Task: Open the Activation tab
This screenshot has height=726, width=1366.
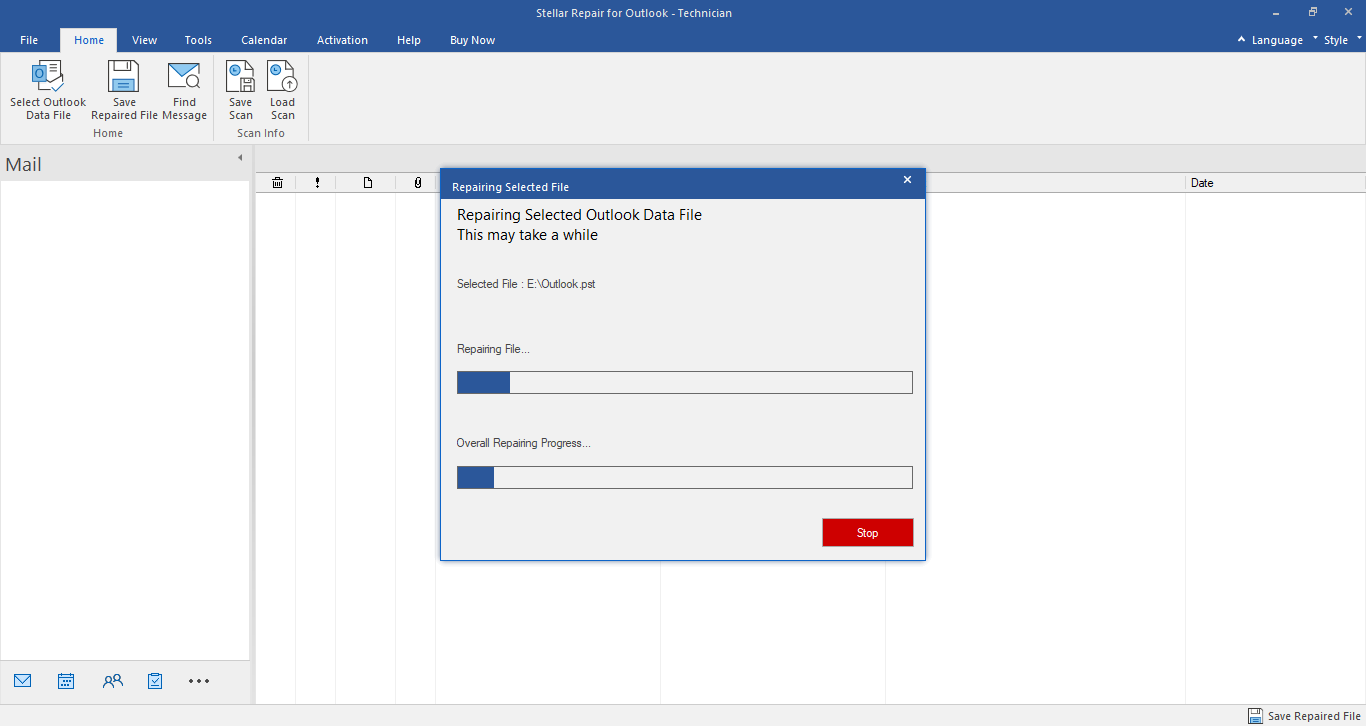Action: [x=342, y=40]
